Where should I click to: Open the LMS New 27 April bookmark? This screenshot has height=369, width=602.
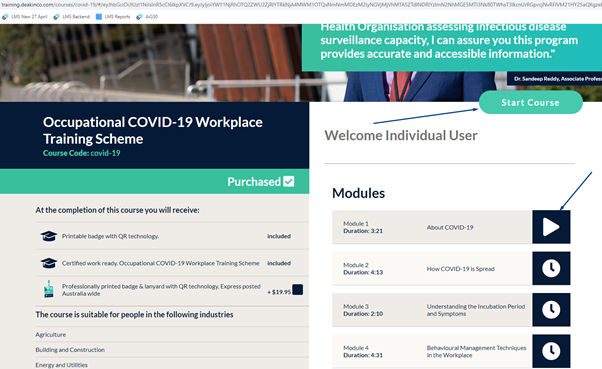[25, 17]
